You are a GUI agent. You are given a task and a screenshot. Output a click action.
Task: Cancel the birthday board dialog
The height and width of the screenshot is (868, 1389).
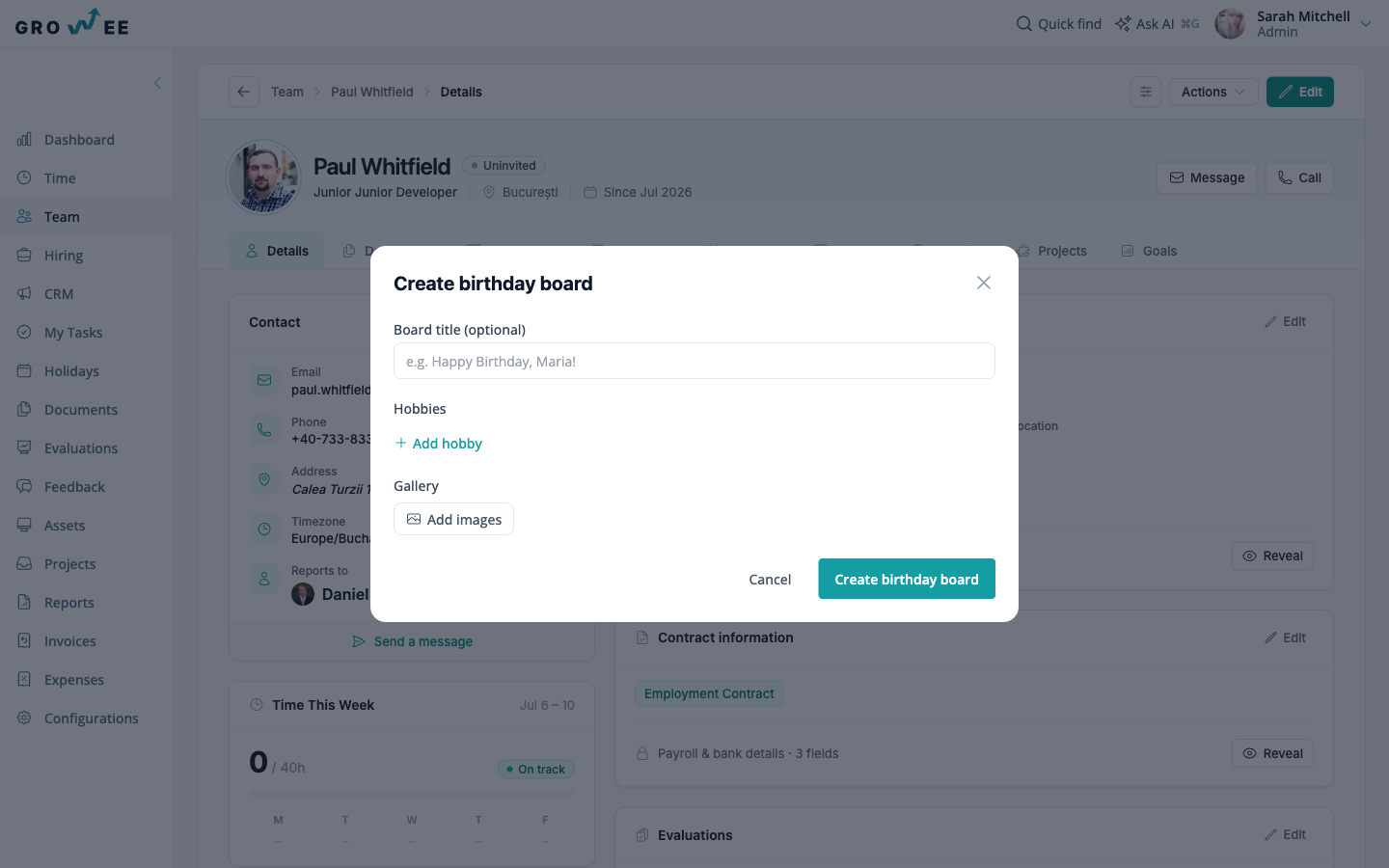pos(770,579)
